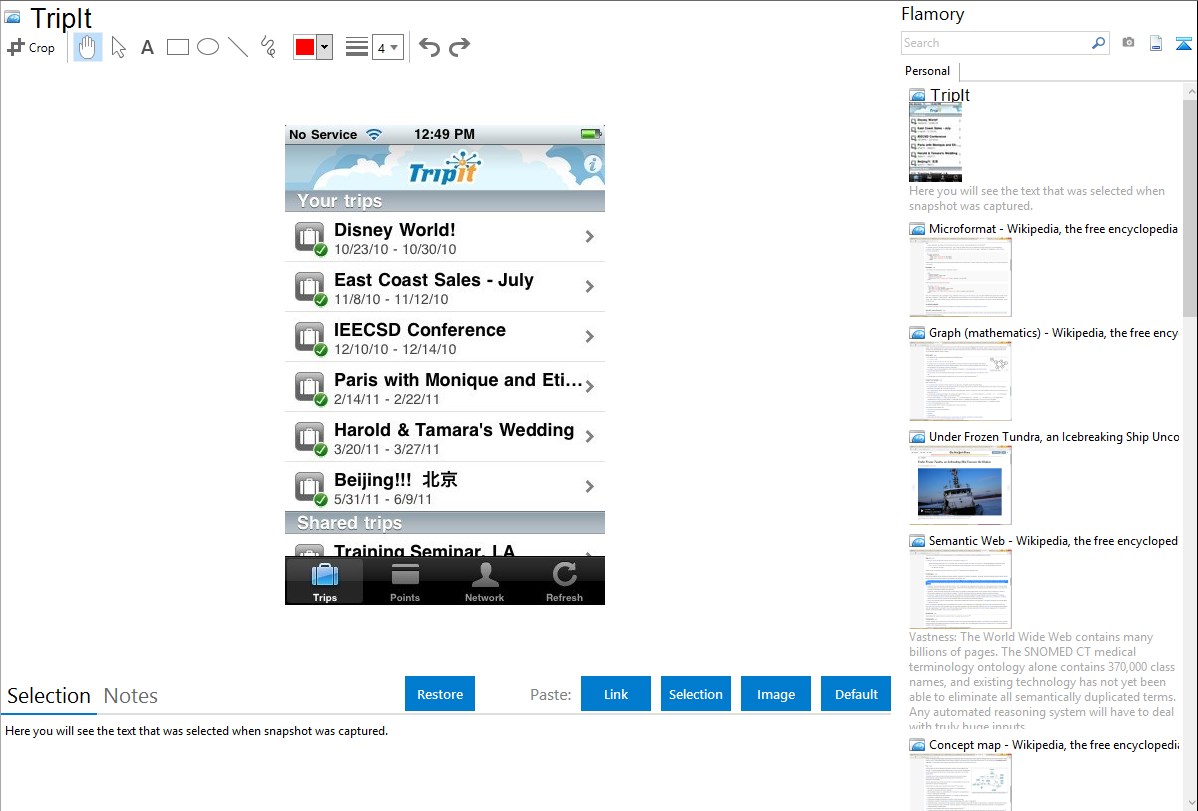Select the Network tab in bottom bar
Image resolution: width=1198 pixels, height=811 pixels.
484,582
